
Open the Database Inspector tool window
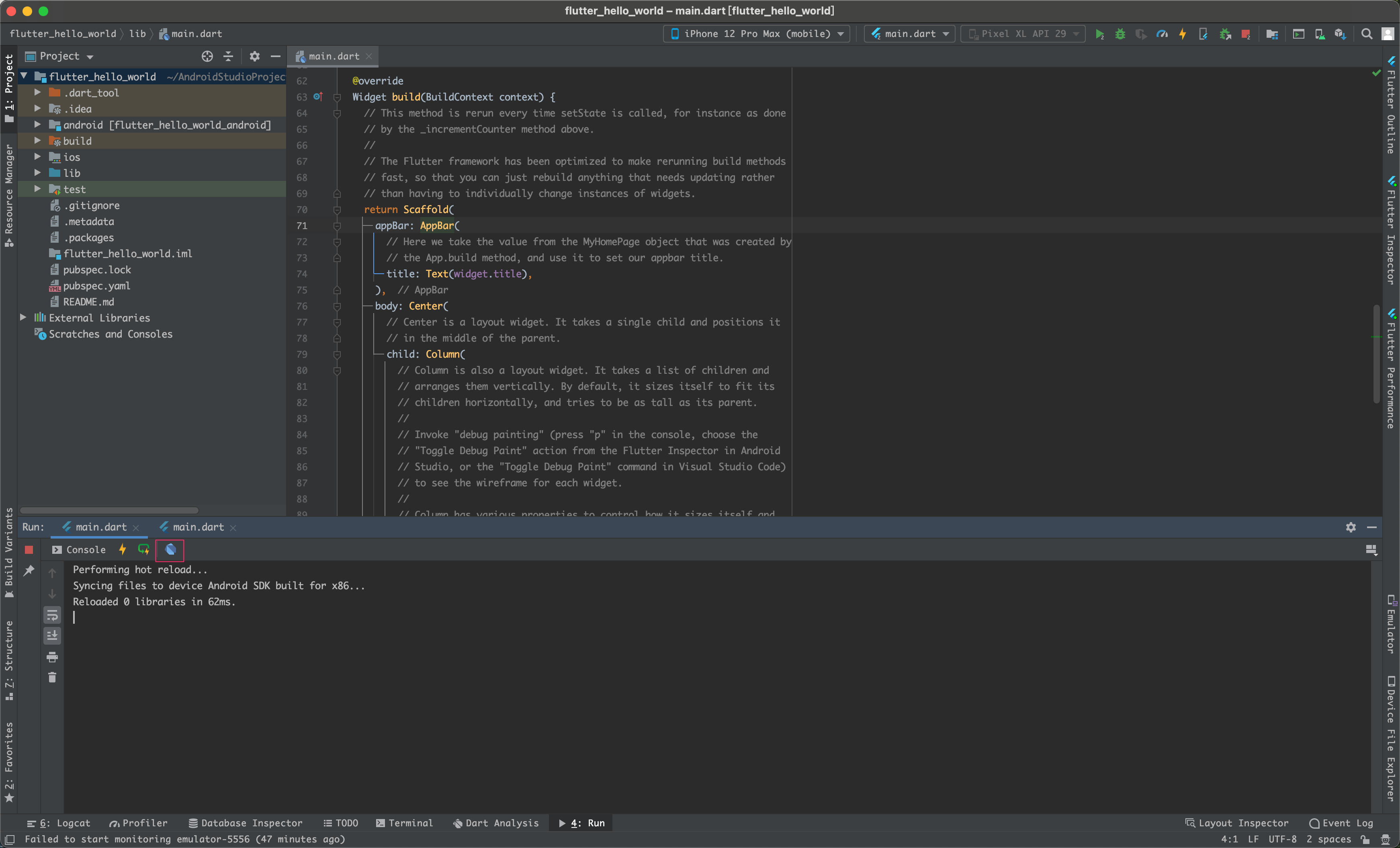pyautogui.click(x=245, y=823)
